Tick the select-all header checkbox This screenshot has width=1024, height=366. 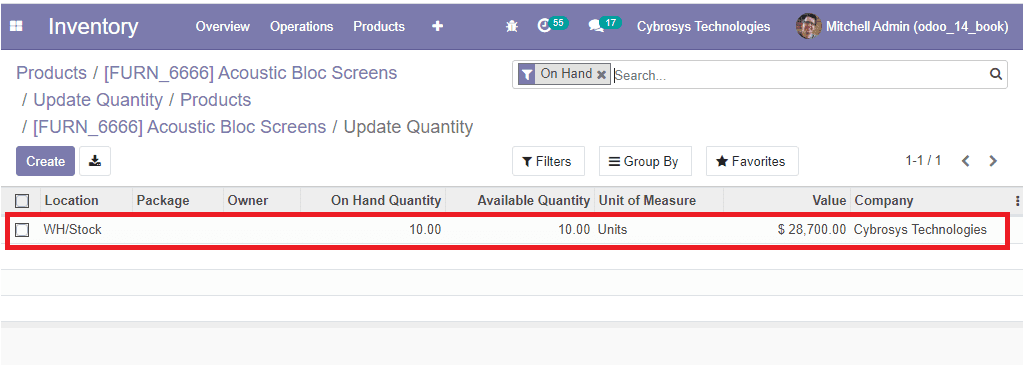click(22, 201)
